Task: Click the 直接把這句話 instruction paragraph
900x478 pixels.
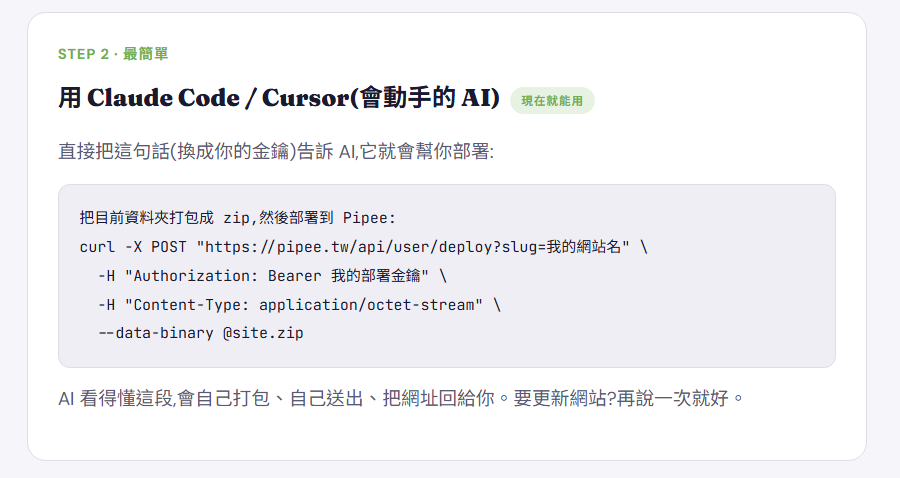Action: (x=276, y=151)
